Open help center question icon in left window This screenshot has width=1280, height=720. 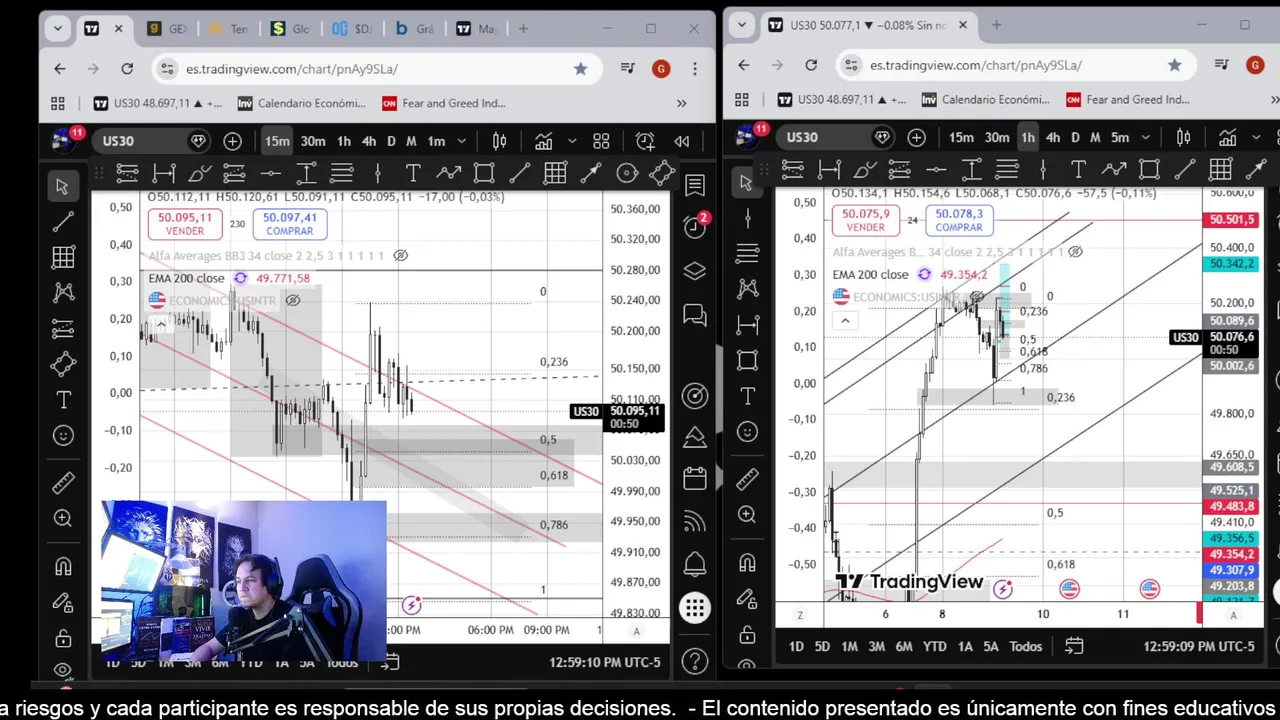click(x=695, y=661)
